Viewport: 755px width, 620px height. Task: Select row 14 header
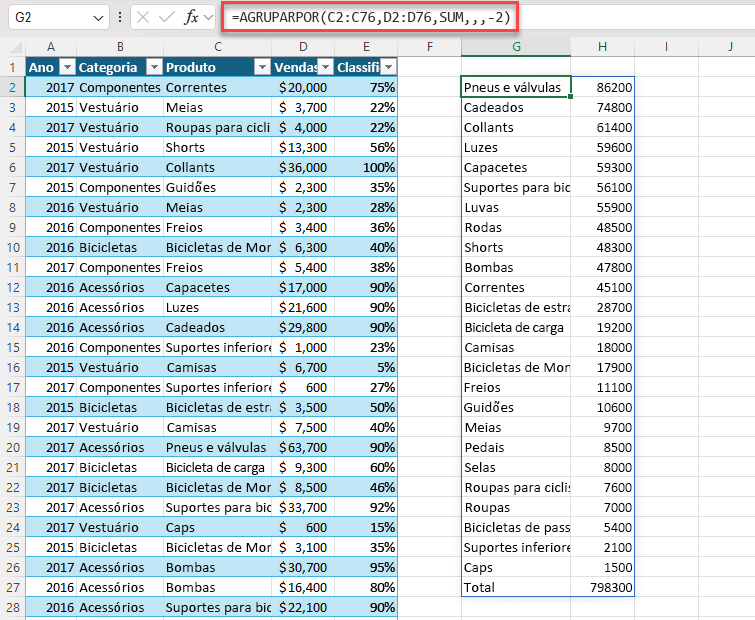click(13, 327)
